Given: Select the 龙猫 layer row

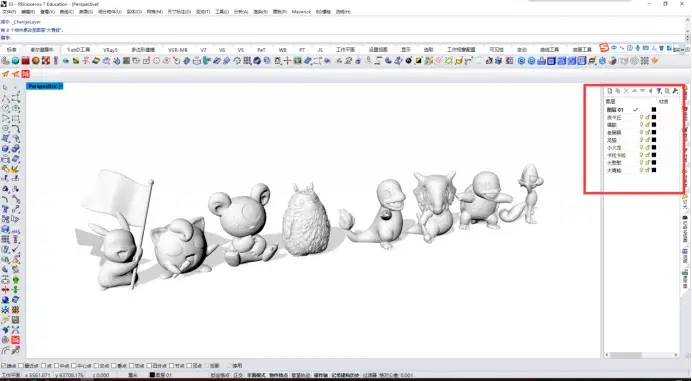Looking at the screenshot, I should (x=642, y=140).
